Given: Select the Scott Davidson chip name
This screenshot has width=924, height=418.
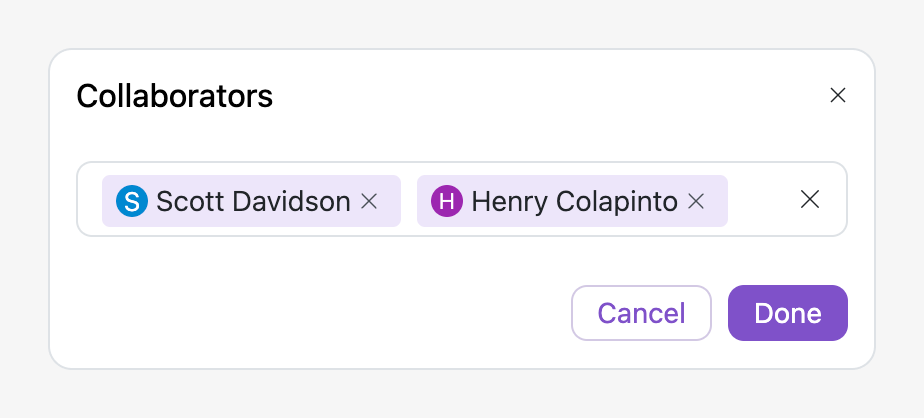Looking at the screenshot, I should (x=253, y=201).
